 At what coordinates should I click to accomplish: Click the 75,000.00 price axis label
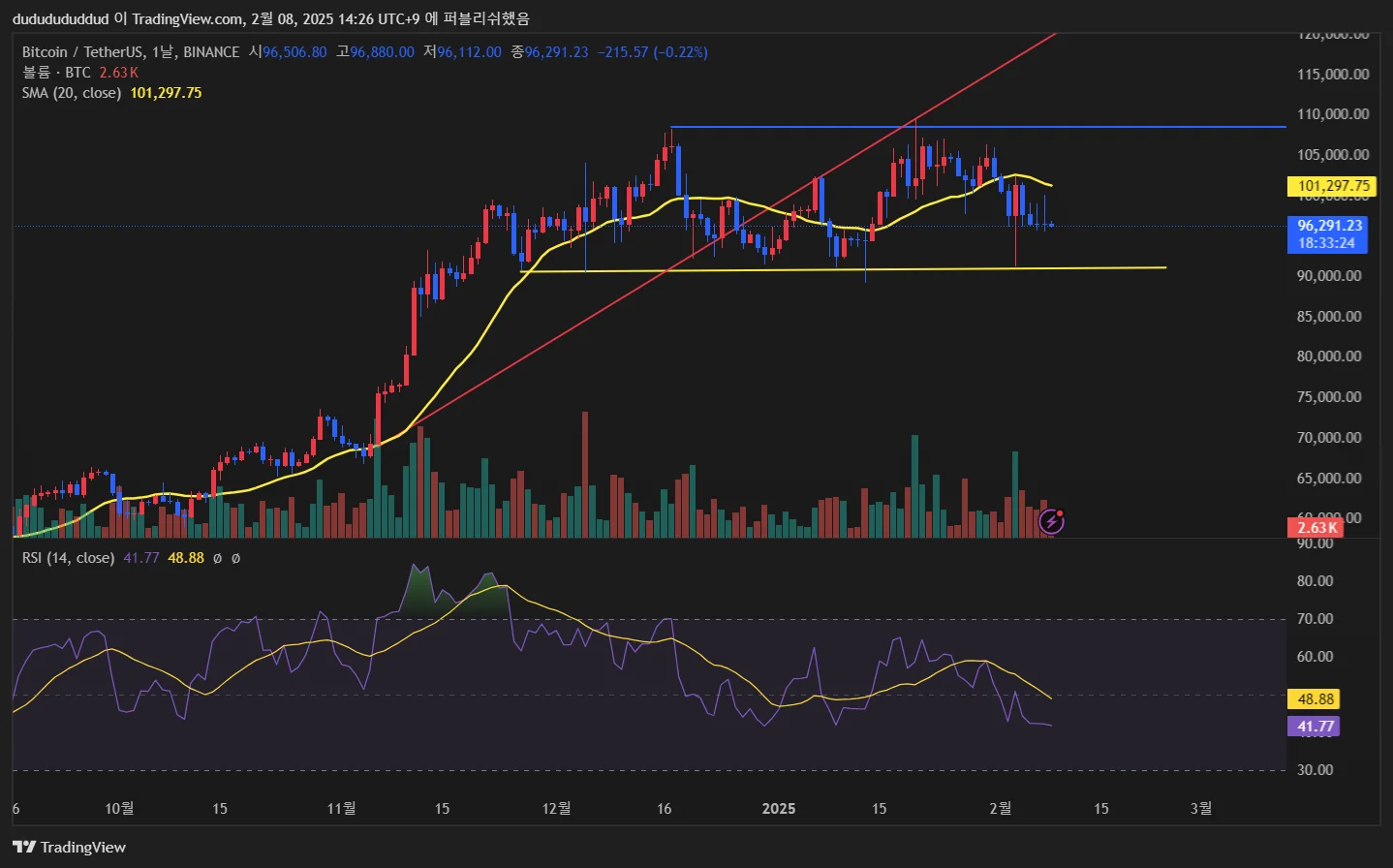pos(1329,397)
